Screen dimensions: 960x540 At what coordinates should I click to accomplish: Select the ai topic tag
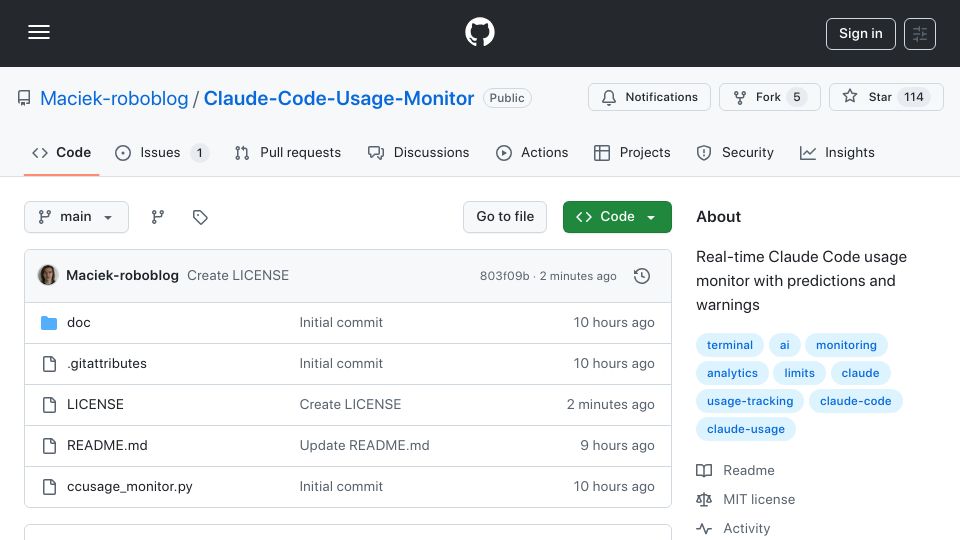784,345
